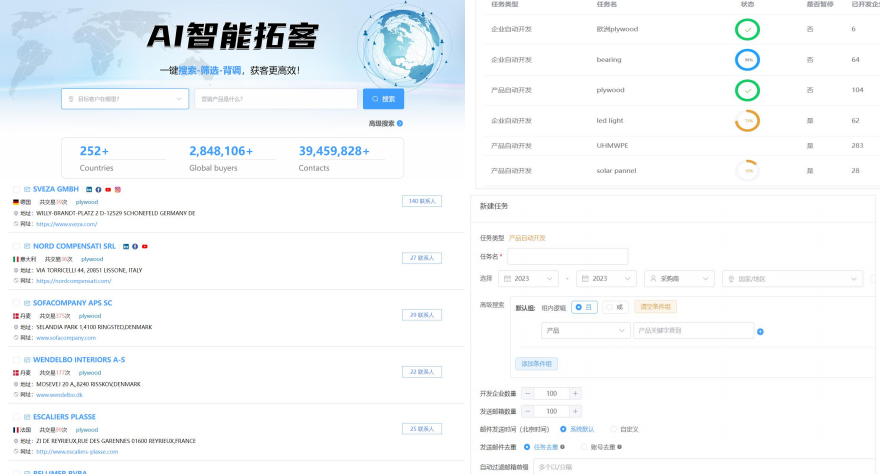Expand the 采购商 role dropdown
The width and height of the screenshot is (880, 474).
(680, 279)
